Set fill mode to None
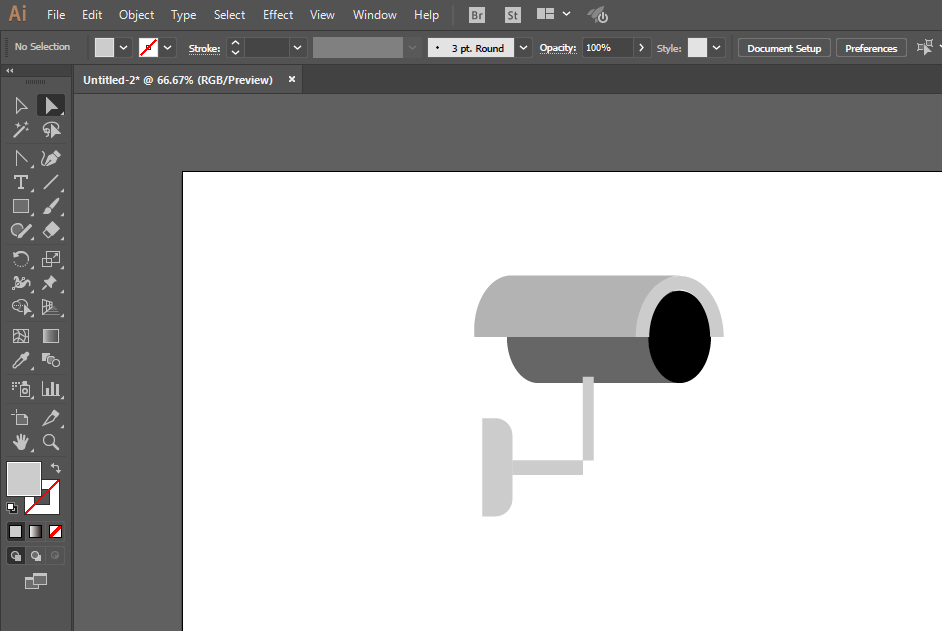The height and width of the screenshot is (631, 942). (55, 531)
